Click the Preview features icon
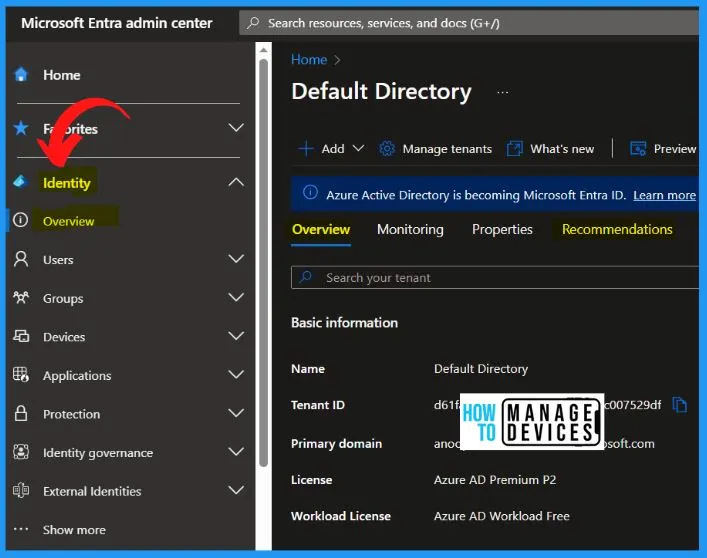 (x=638, y=148)
